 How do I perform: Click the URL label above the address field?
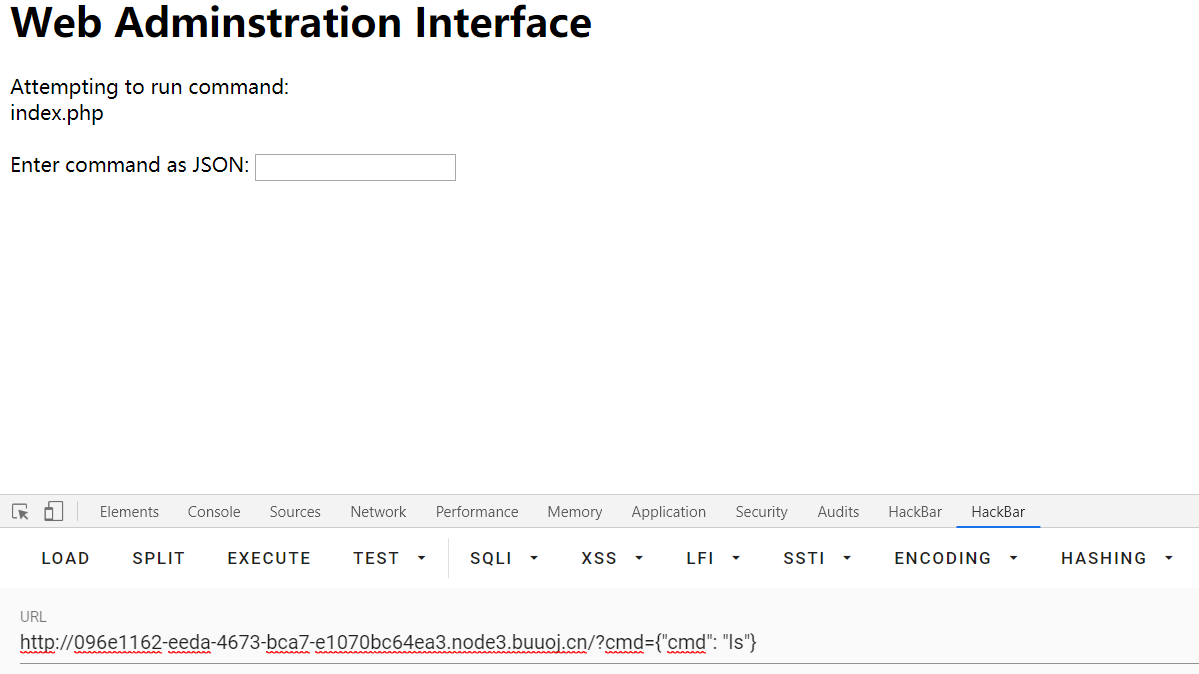tap(33, 617)
